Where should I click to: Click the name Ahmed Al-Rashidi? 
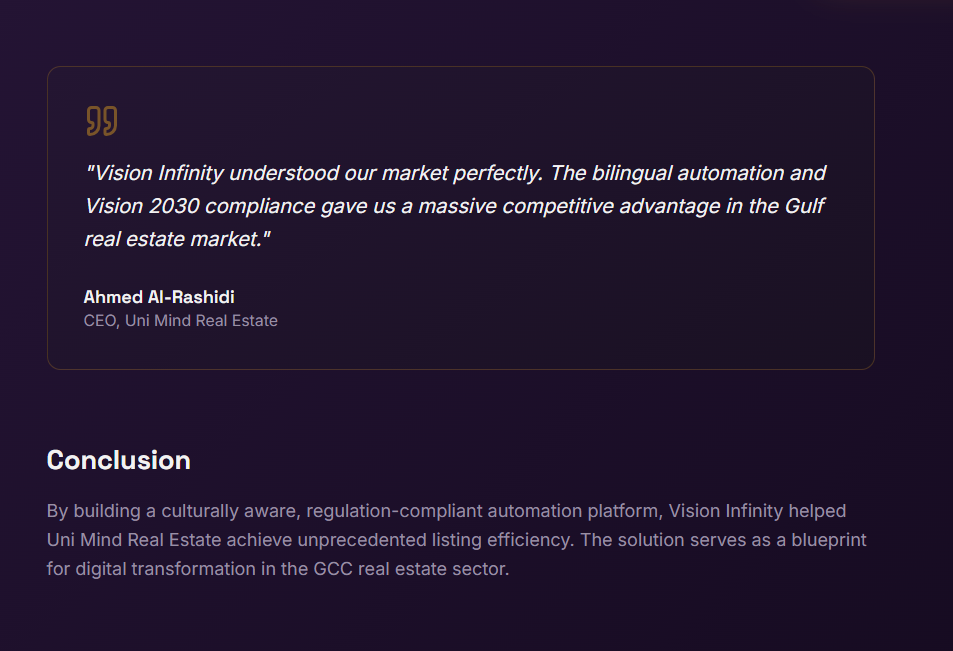(159, 297)
